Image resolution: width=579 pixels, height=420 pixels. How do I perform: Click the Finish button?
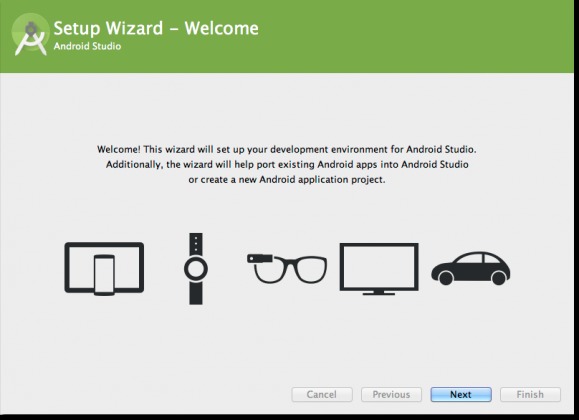point(530,395)
